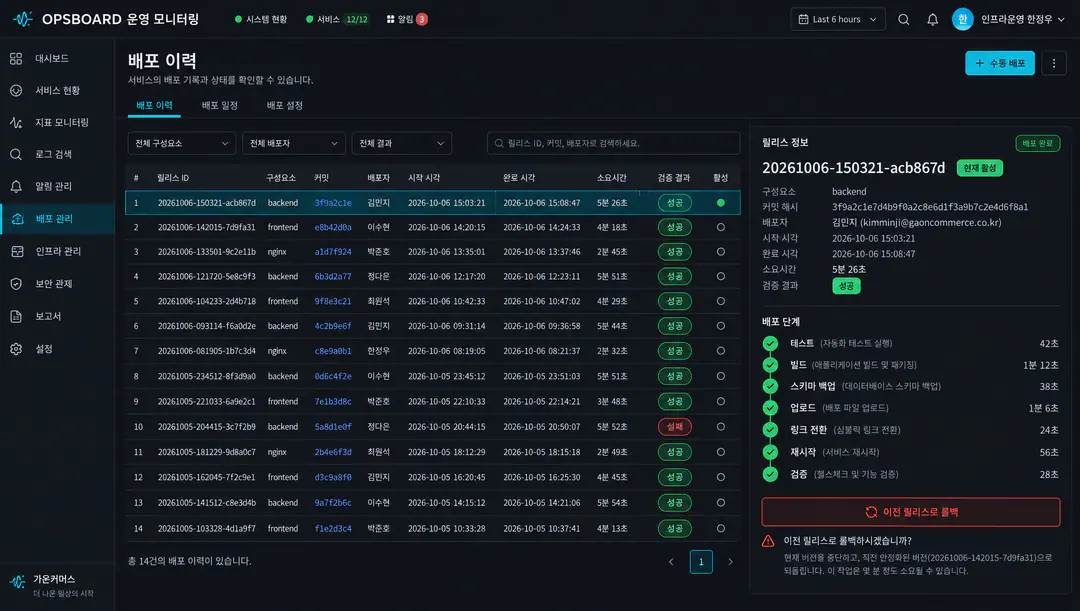Expand the 전체 결과 filter dropdown
Image resolution: width=1080 pixels, height=611 pixels.
pyautogui.click(x=402, y=143)
